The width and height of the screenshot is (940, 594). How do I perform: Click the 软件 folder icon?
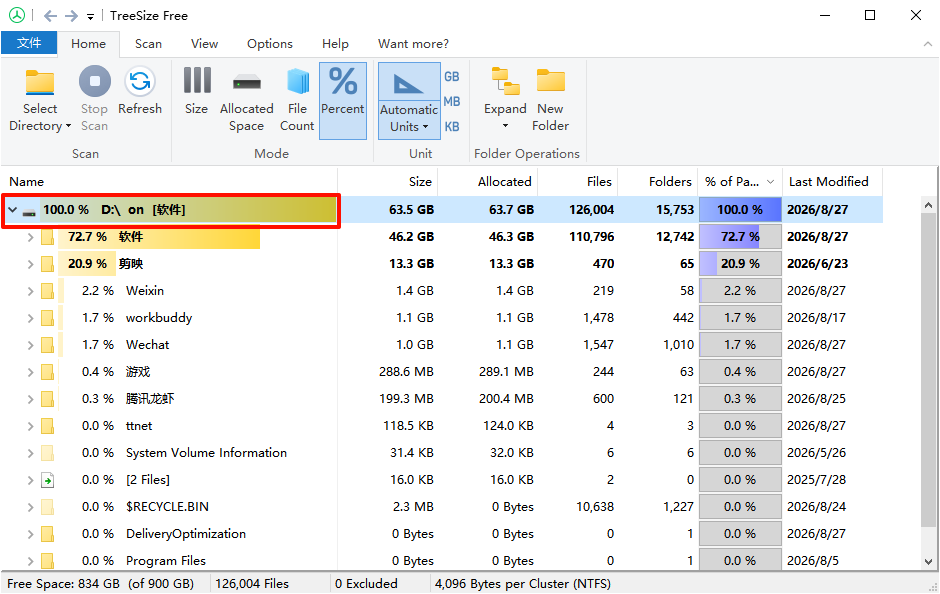click(47, 237)
